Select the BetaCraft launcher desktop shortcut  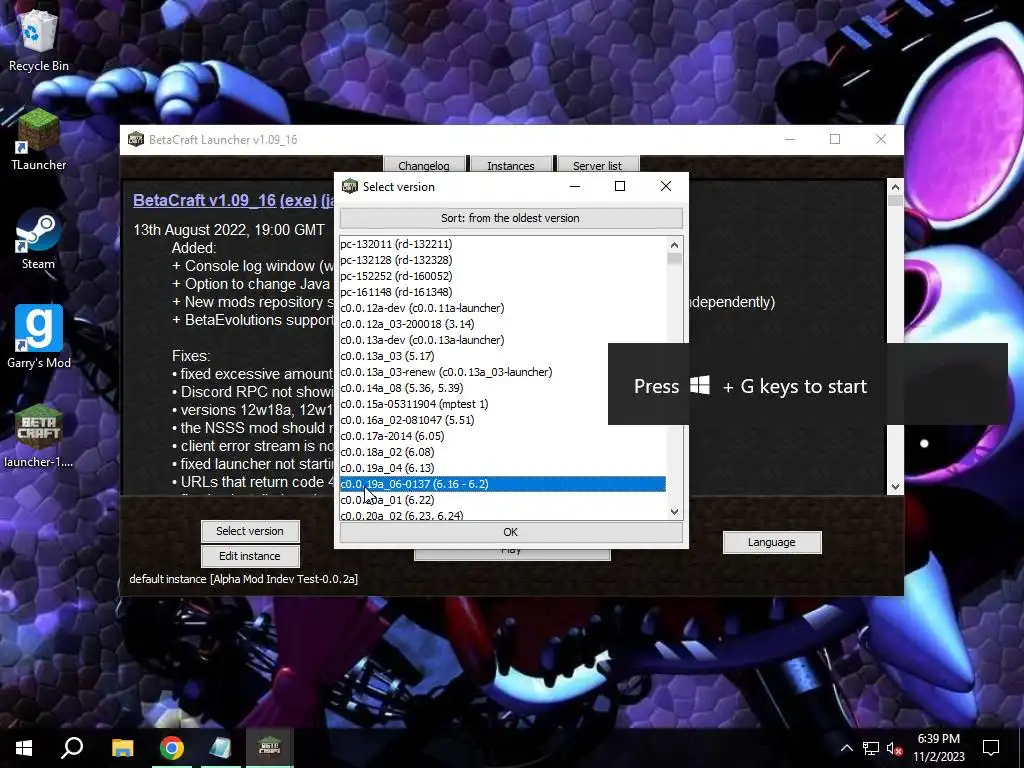pyautogui.click(x=39, y=436)
